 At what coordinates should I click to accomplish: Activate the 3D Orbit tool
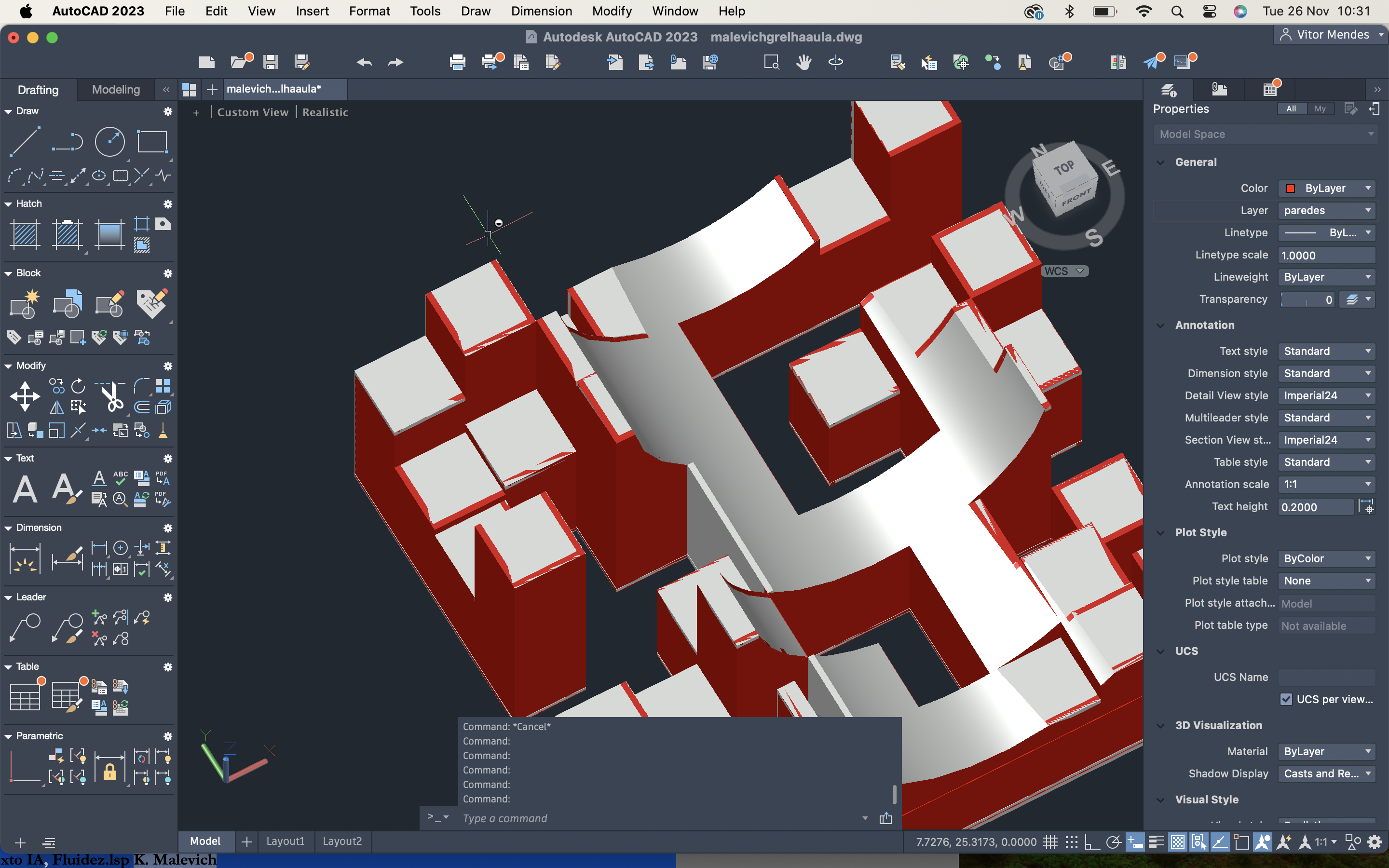click(836, 62)
